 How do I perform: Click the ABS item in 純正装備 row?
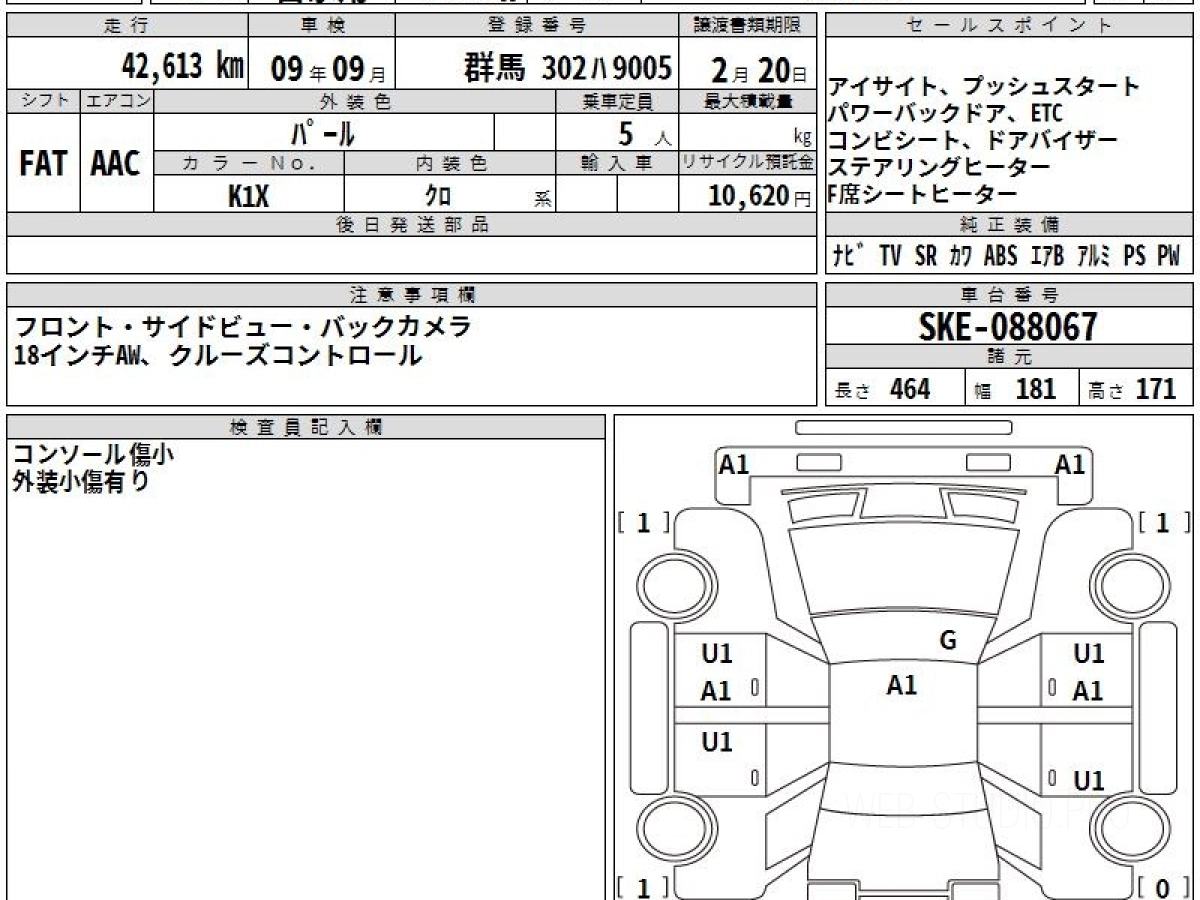[x=1000, y=256]
